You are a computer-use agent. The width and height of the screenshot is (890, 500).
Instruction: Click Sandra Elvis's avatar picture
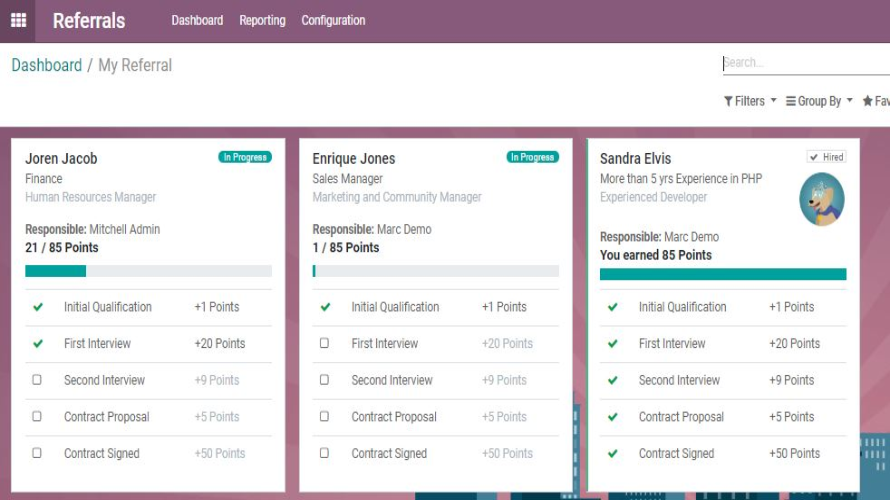(x=822, y=199)
